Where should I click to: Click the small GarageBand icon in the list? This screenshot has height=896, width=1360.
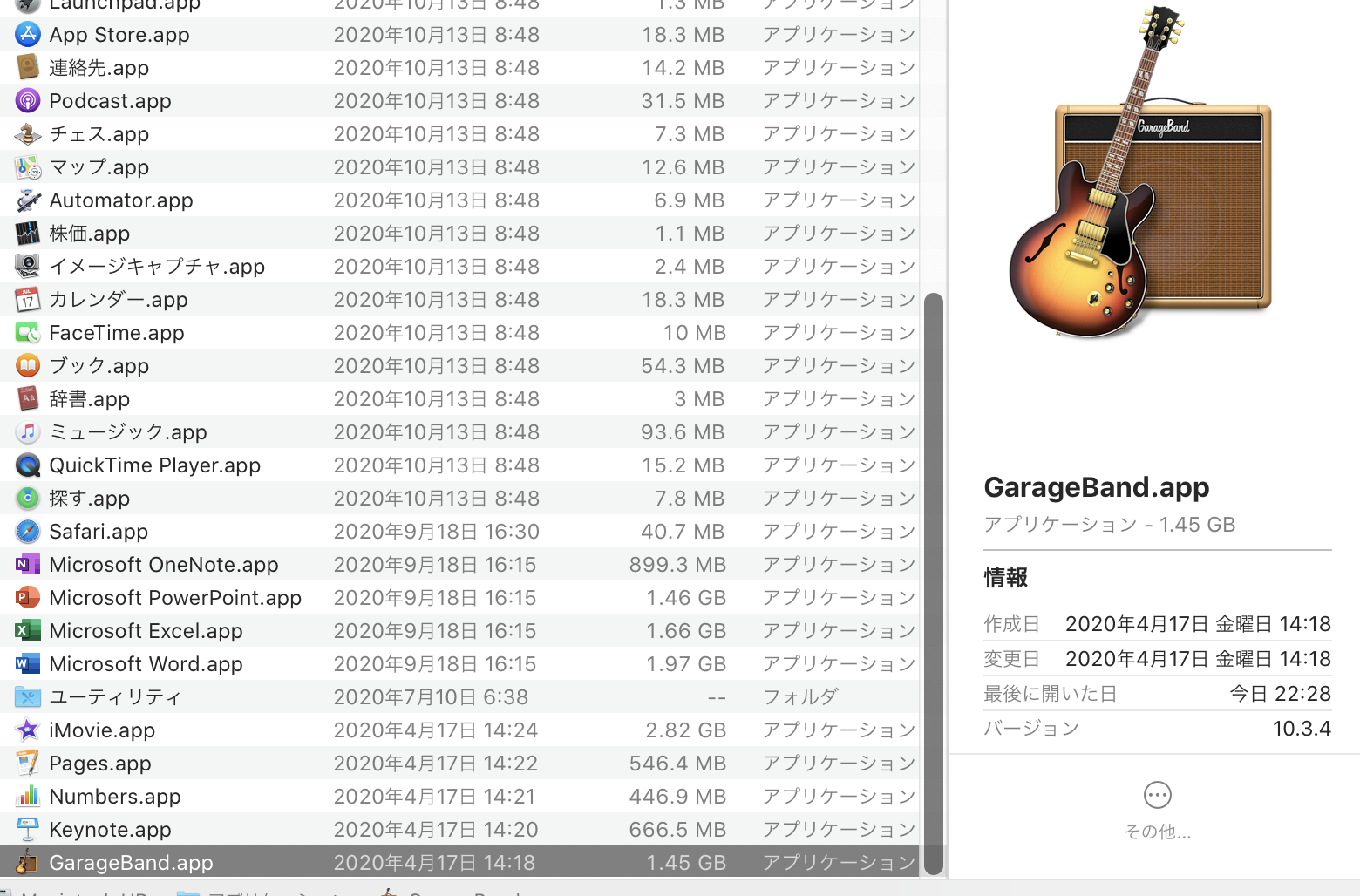[28, 862]
